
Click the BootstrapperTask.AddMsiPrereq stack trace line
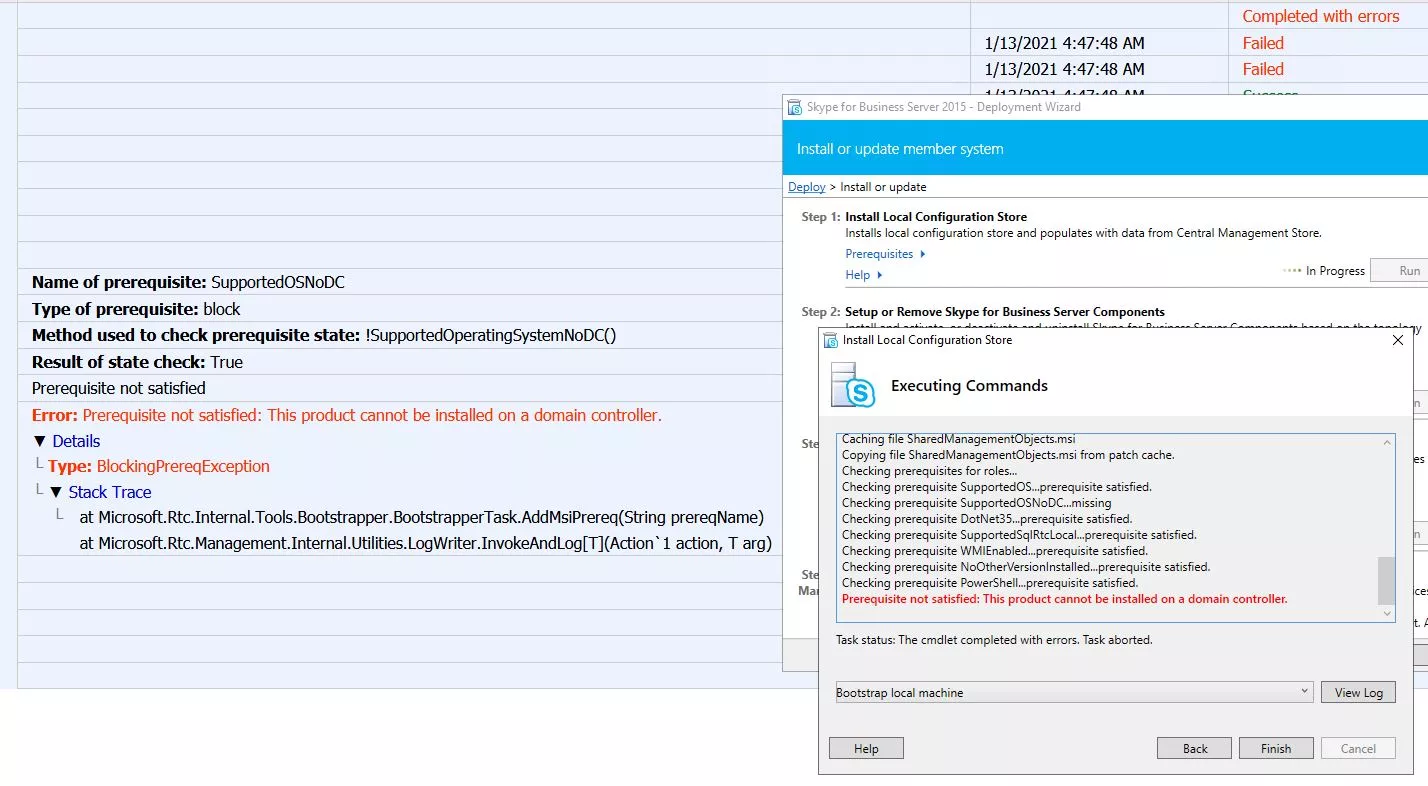pyautogui.click(x=421, y=517)
